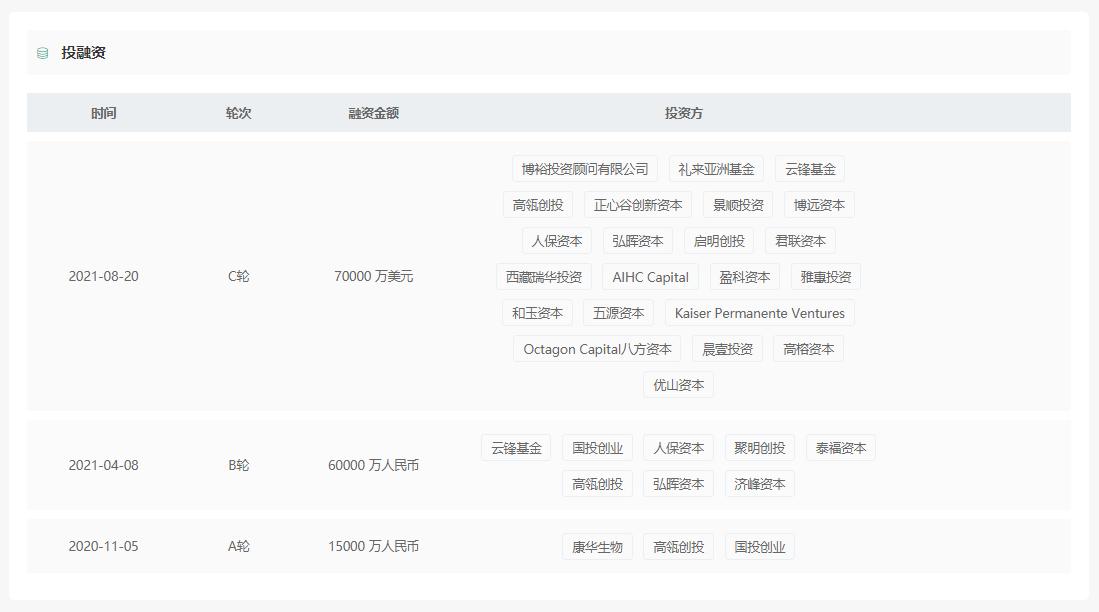Click the 投资方 column header
Viewport: 1099px width, 612px height.
pyautogui.click(x=683, y=113)
